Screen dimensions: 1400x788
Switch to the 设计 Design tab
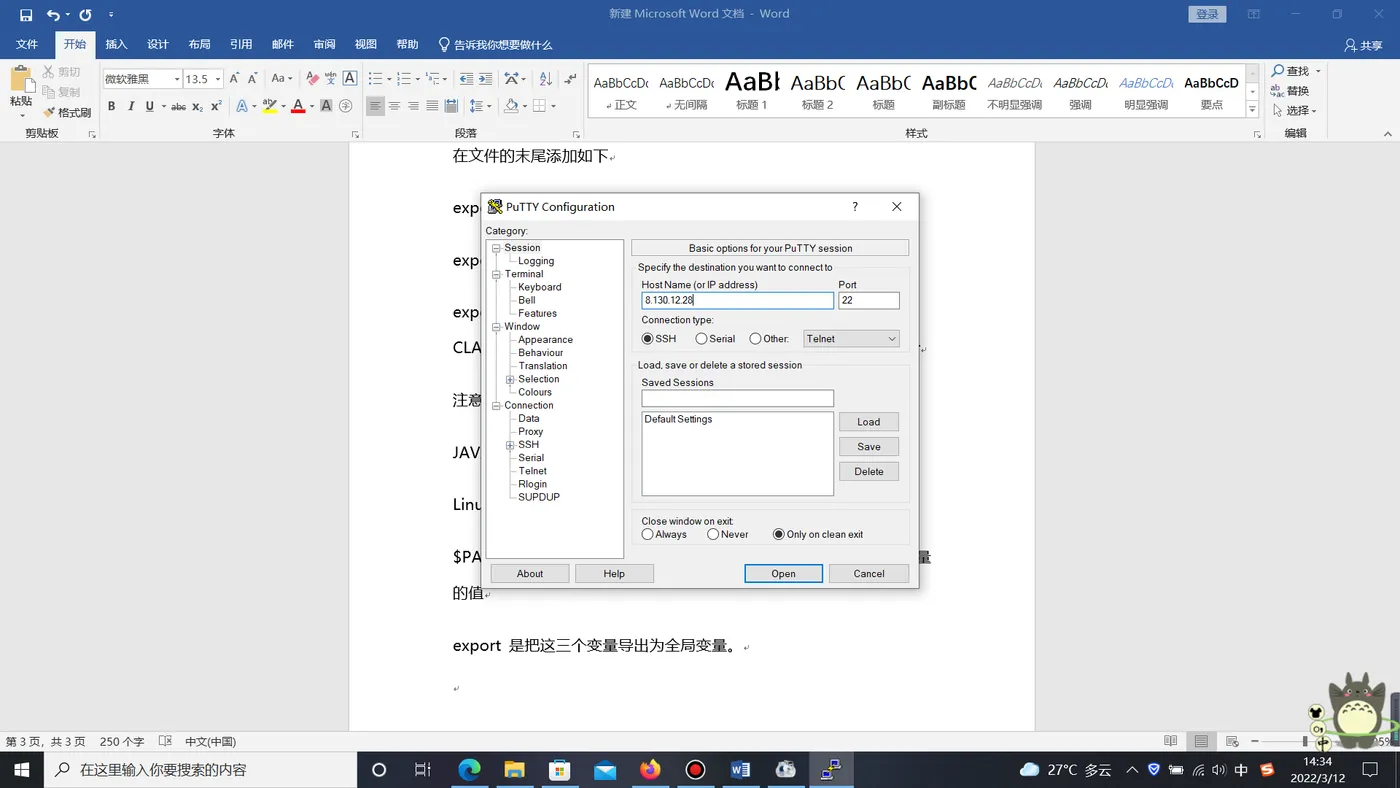[x=158, y=44]
